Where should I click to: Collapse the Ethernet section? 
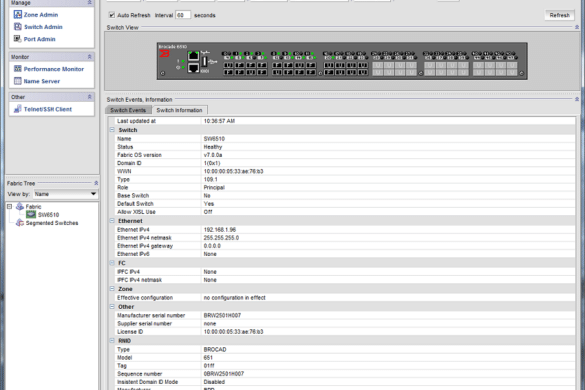(112, 221)
